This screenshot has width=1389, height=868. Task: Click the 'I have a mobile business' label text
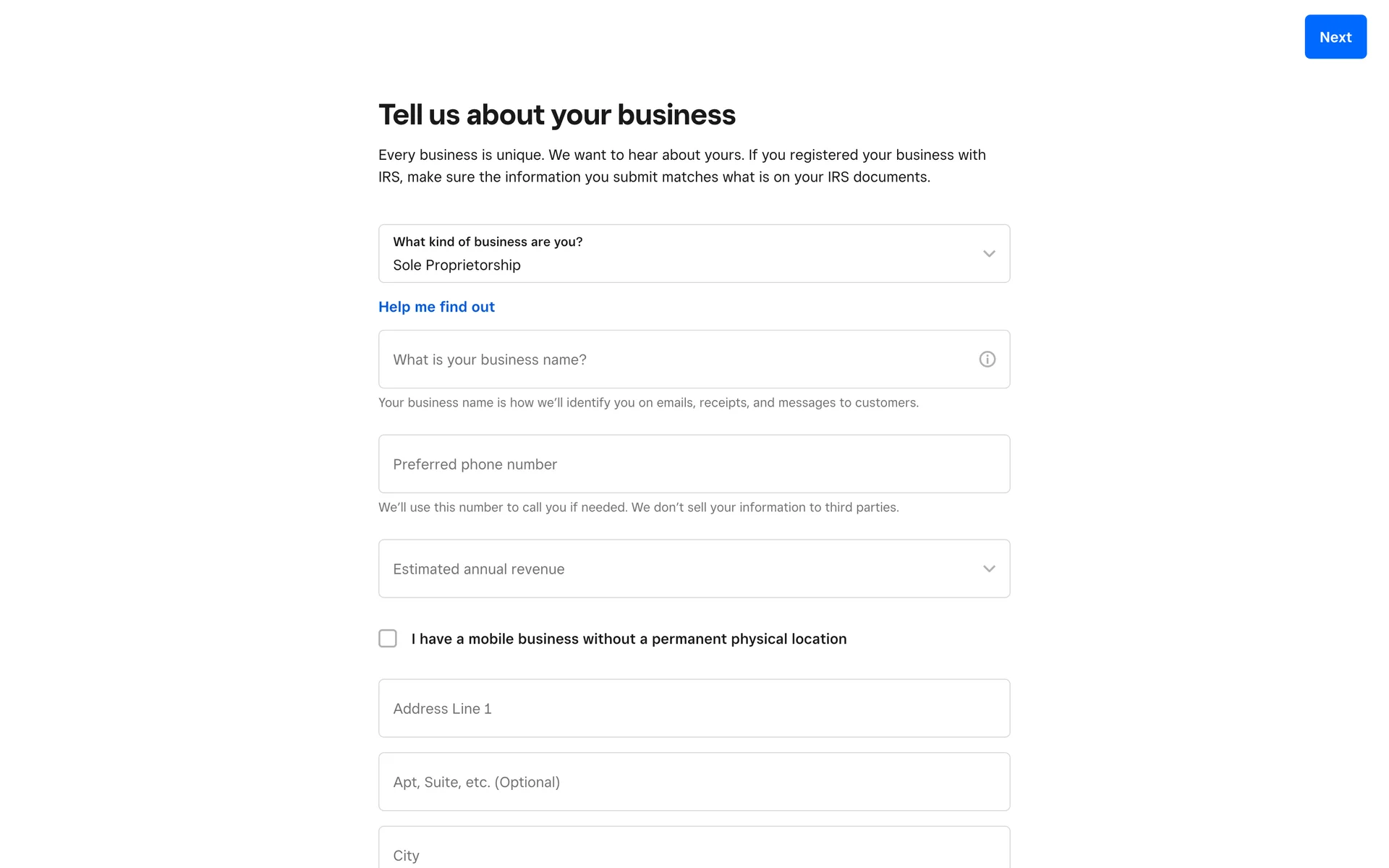(x=629, y=639)
